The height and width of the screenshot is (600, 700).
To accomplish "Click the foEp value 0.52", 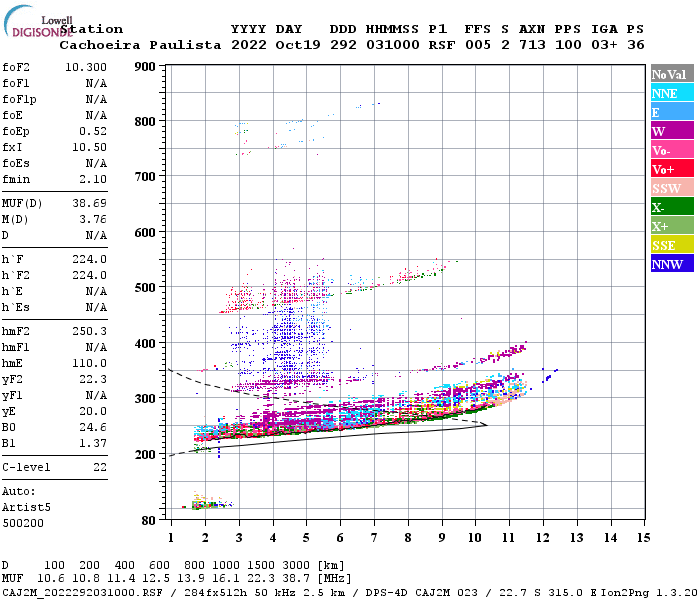I will click(x=93, y=131).
